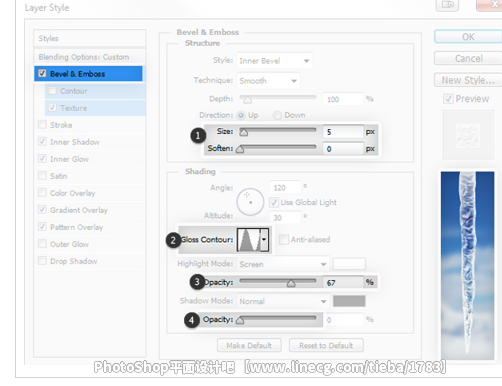
Task: Toggle the Texture checkbox
Action: tap(52, 108)
